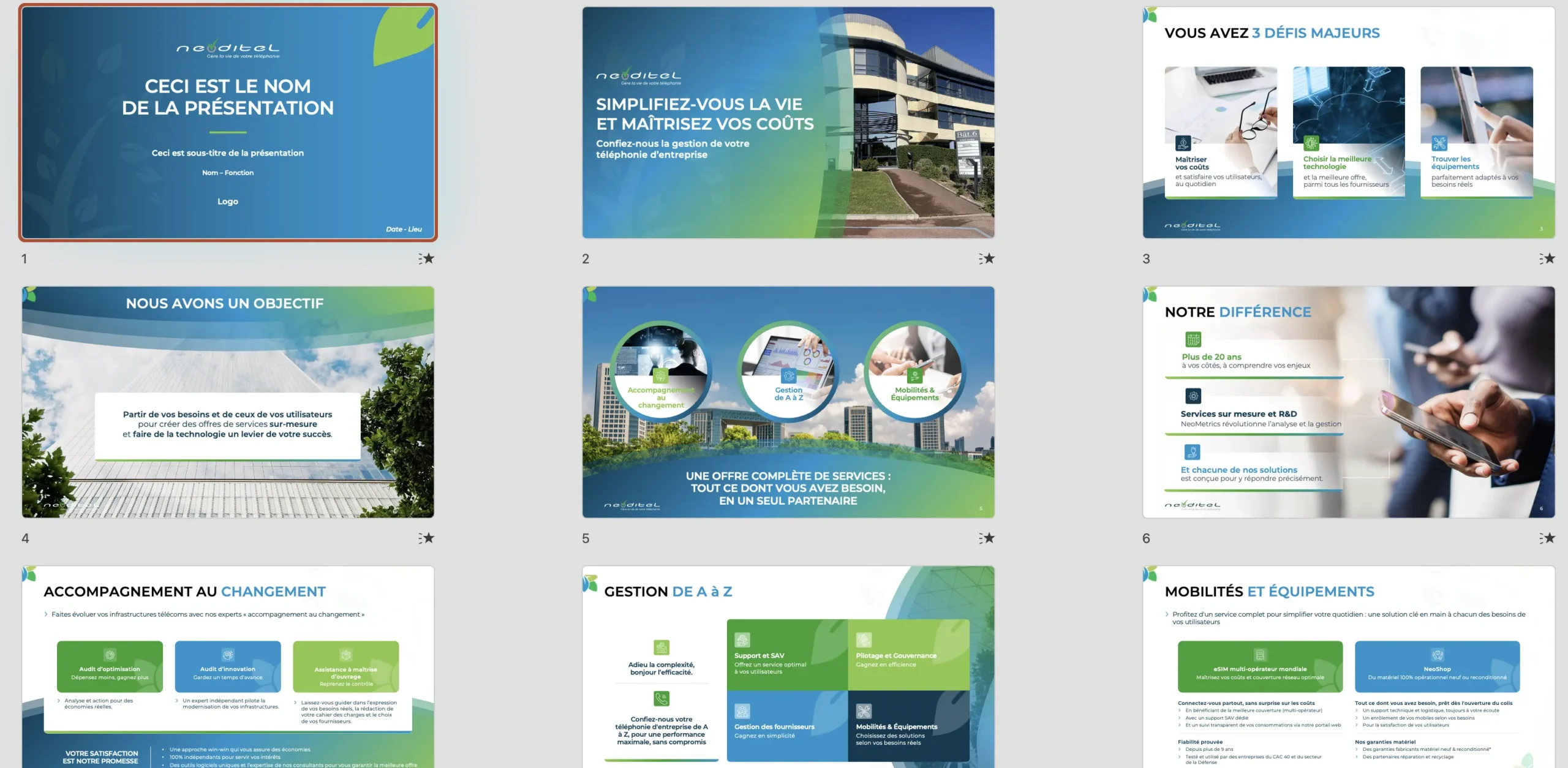Click slide number 3 label
This screenshot has height=768, width=1568.
coord(1146,259)
